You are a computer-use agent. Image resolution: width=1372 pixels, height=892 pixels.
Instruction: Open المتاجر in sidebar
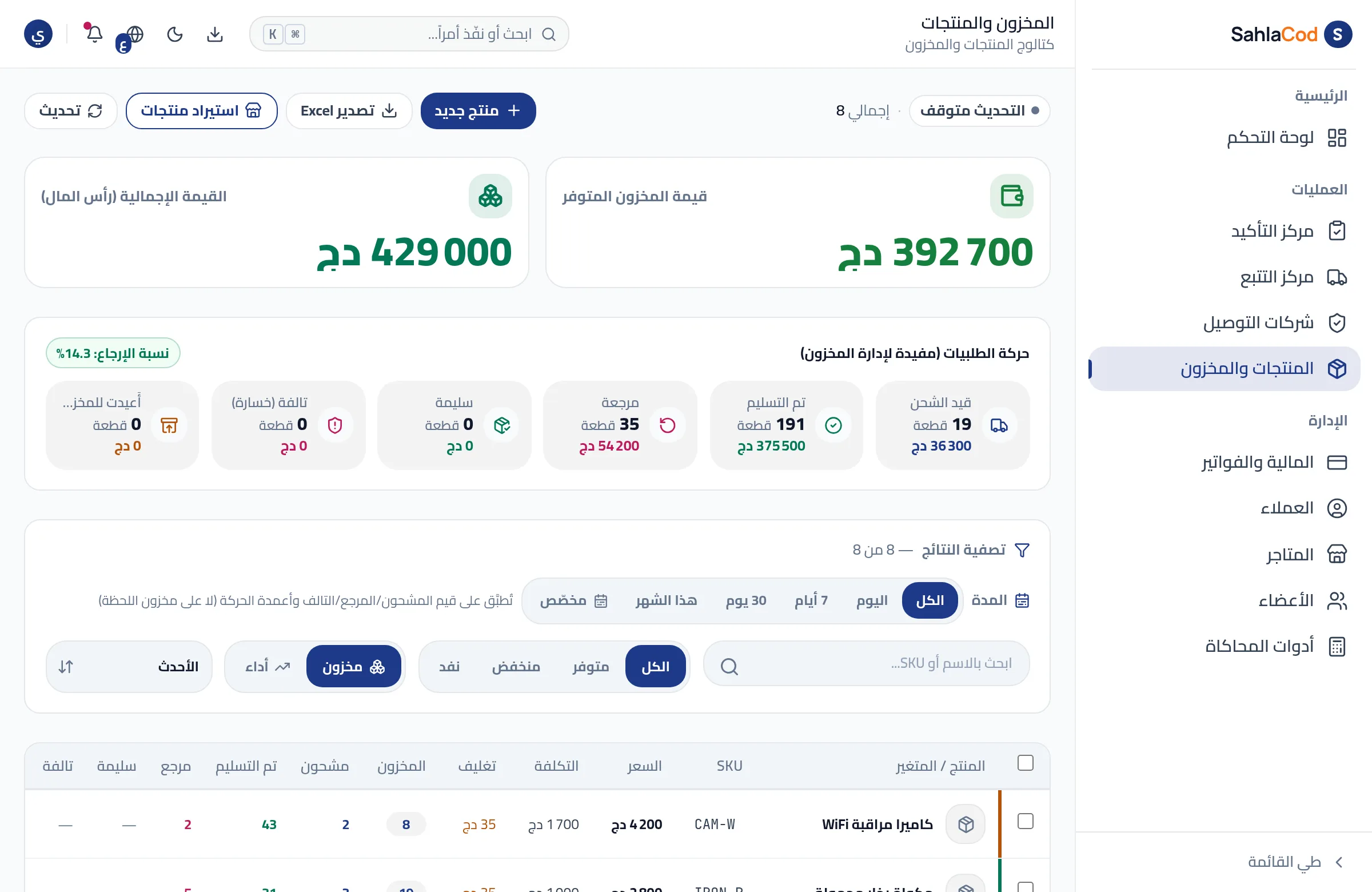click(x=1223, y=555)
